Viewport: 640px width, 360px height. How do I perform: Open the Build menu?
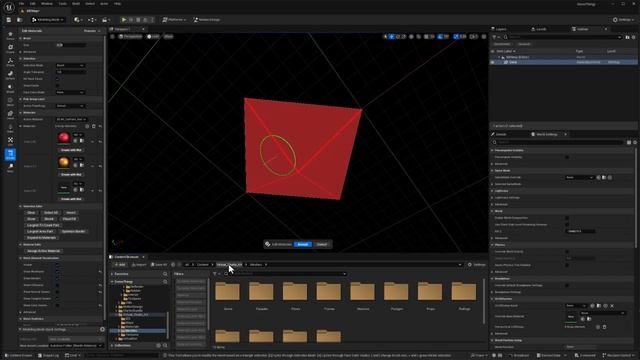coord(76,4)
